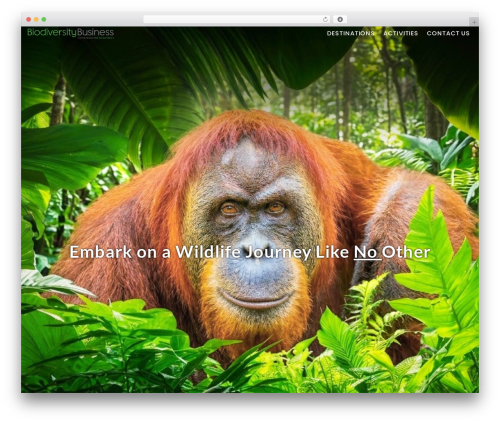Open the Activities menu
This screenshot has height=423, width=500.
click(x=400, y=33)
